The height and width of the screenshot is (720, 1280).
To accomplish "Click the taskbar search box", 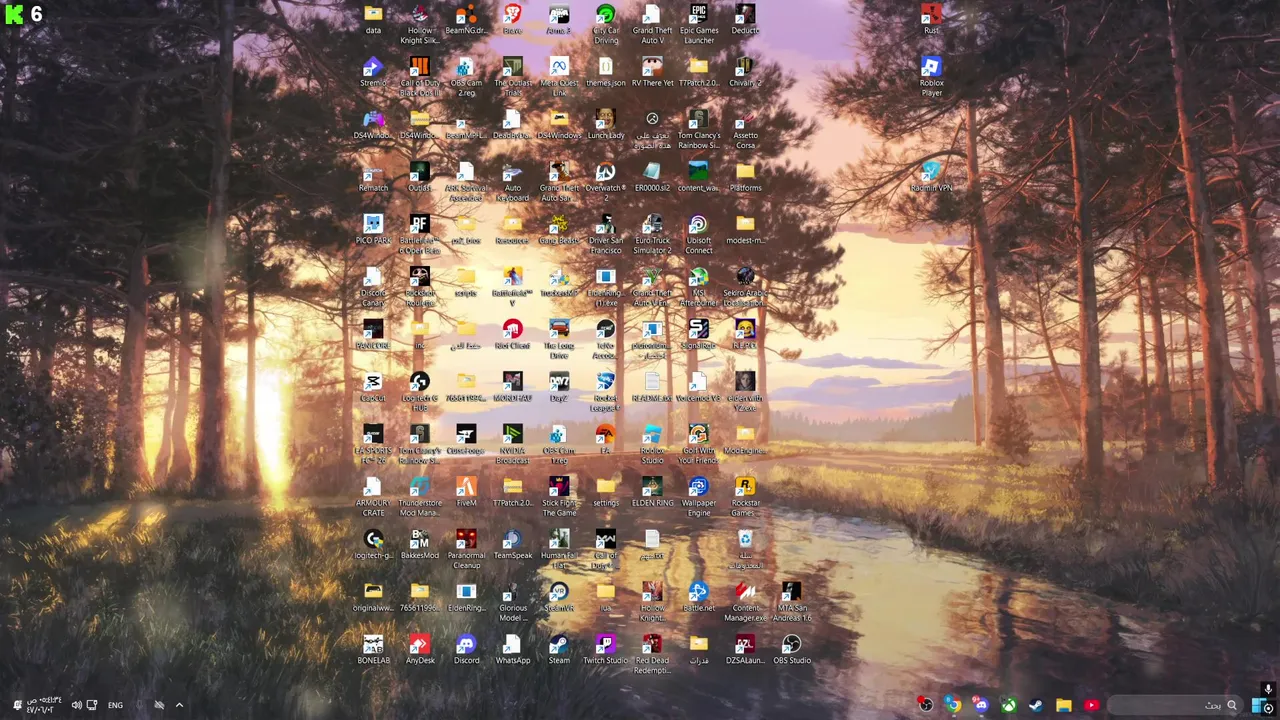I will [x=1175, y=705].
